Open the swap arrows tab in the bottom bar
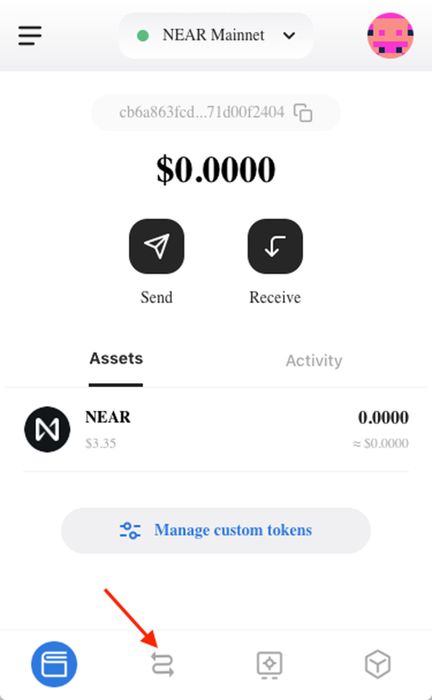 click(162, 664)
